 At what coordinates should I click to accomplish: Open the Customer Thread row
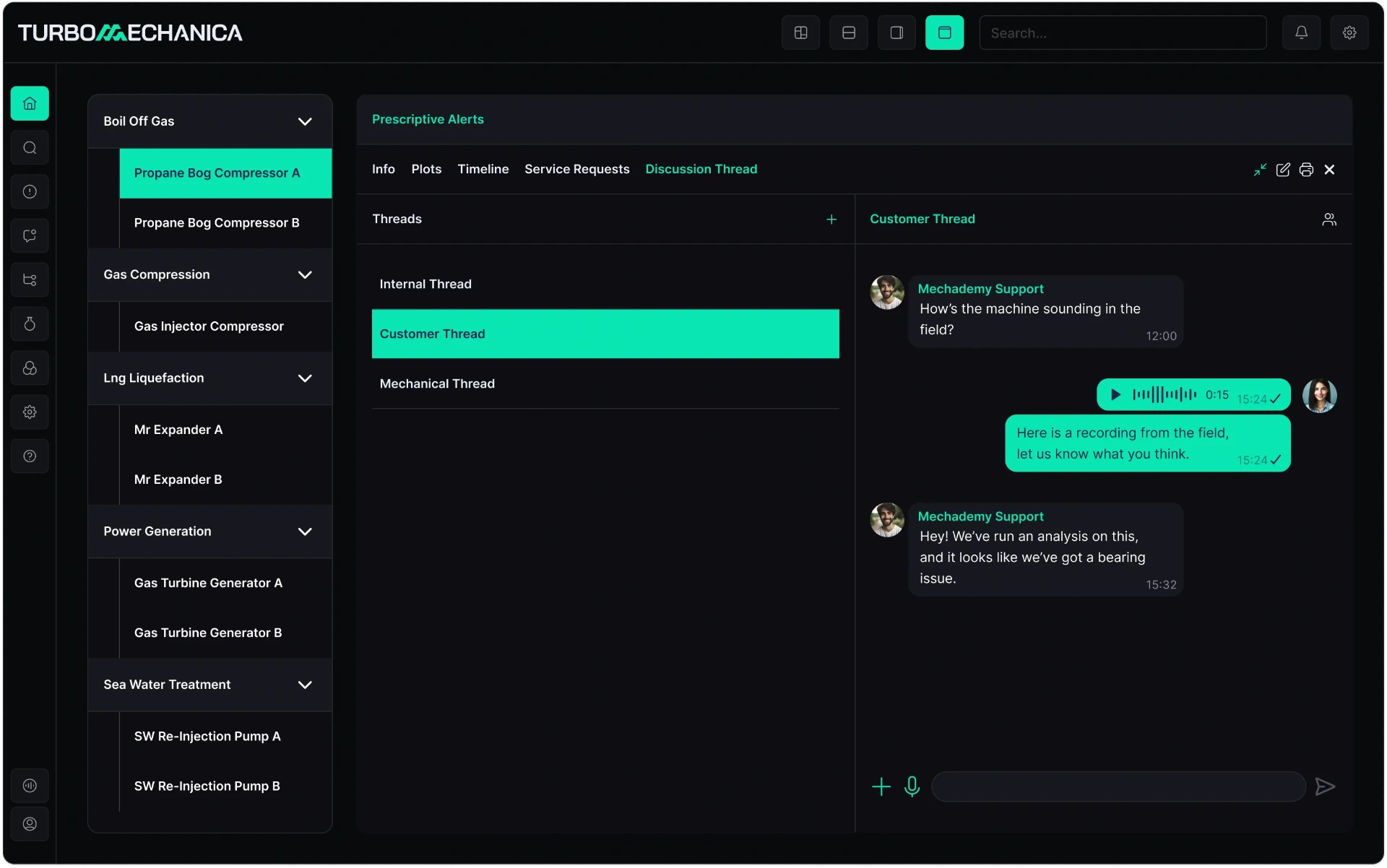pyautogui.click(x=605, y=334)
